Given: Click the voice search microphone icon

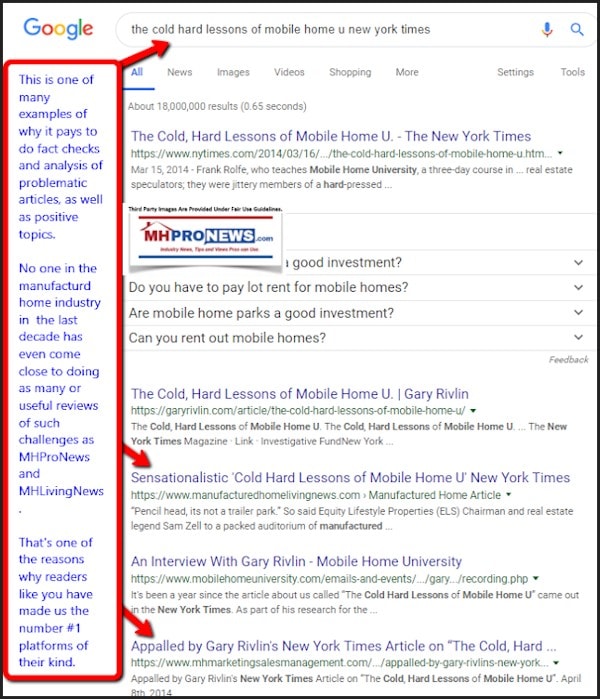Looking at the screenshot, I should click(x=547, y=29).
